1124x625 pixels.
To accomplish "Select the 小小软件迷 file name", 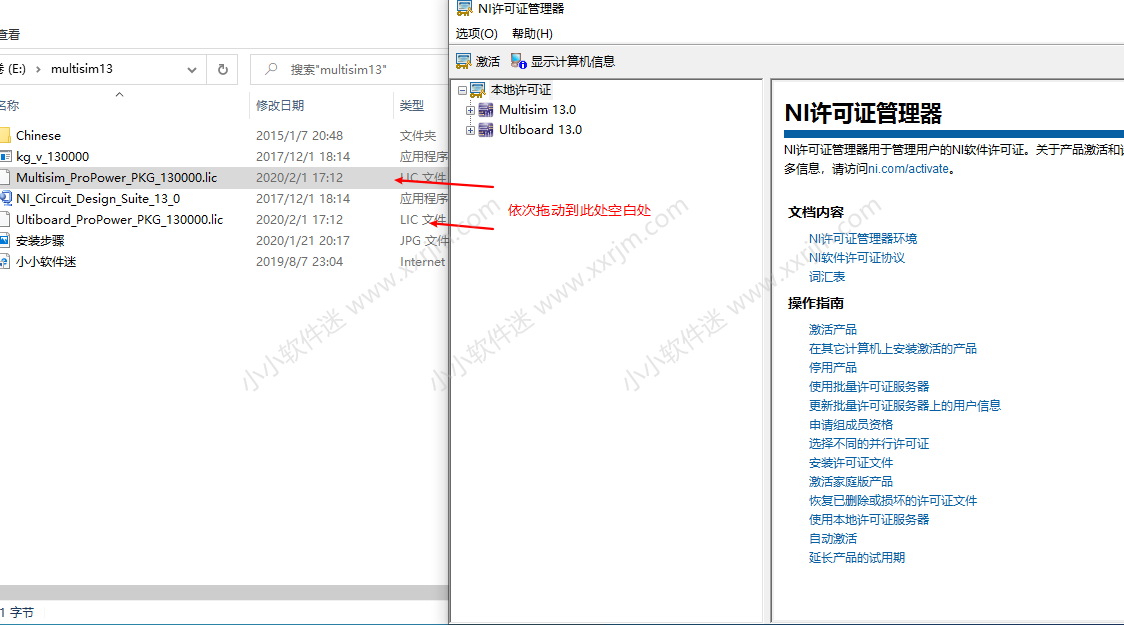I will [46, 262].
